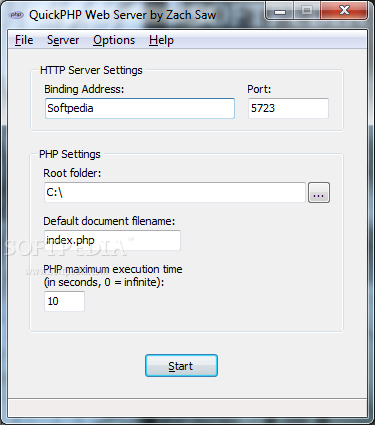Focus the Root folder path field
The image size is (375, 425).
point(175,192)
